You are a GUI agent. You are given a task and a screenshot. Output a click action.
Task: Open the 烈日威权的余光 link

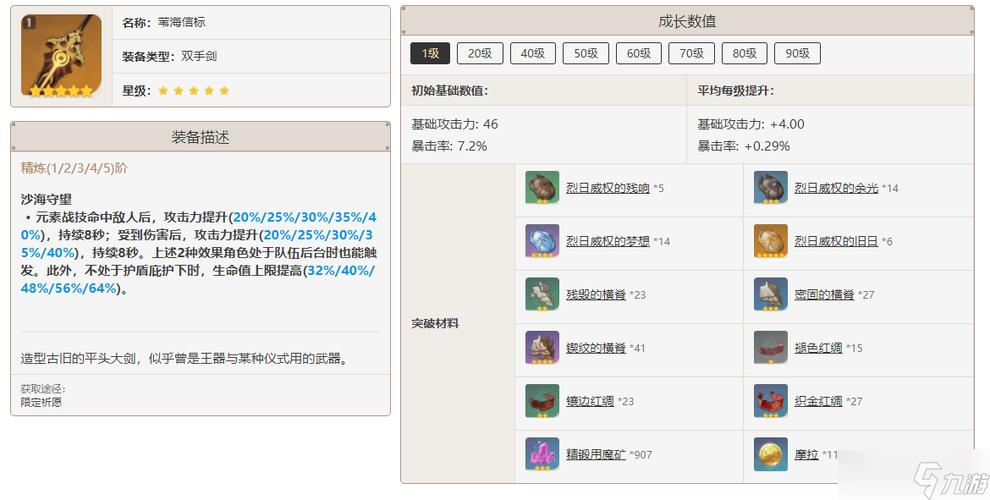(x=837, y=188)
